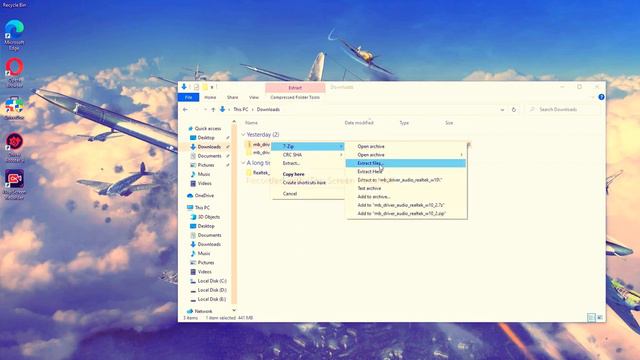This screenshot has width=640, height=360.
Task: Select Extract files... in 7-Zip submenu
Action: point(406,163)
